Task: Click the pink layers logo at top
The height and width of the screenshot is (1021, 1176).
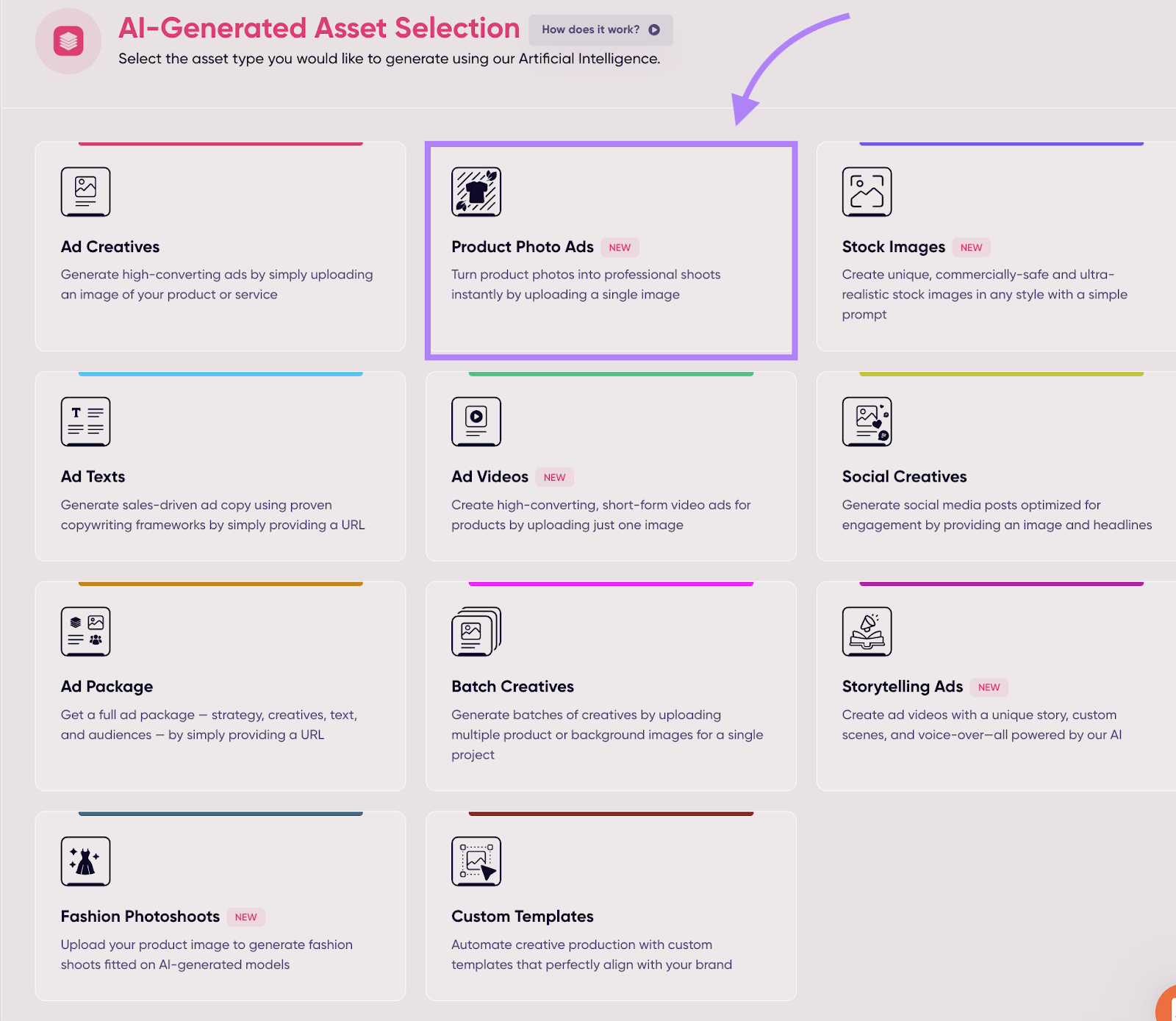Action: 68,41
